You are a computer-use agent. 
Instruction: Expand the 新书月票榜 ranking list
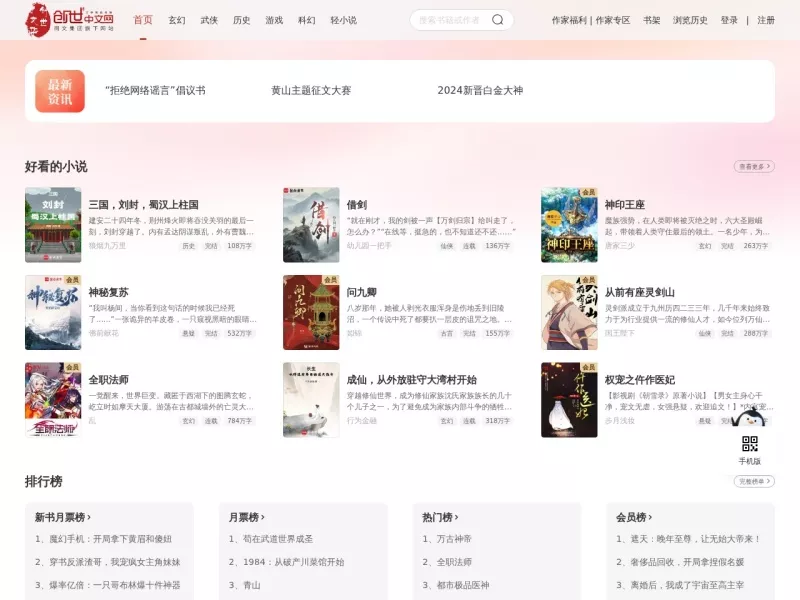pyautogui.click(x=62, y=517)
